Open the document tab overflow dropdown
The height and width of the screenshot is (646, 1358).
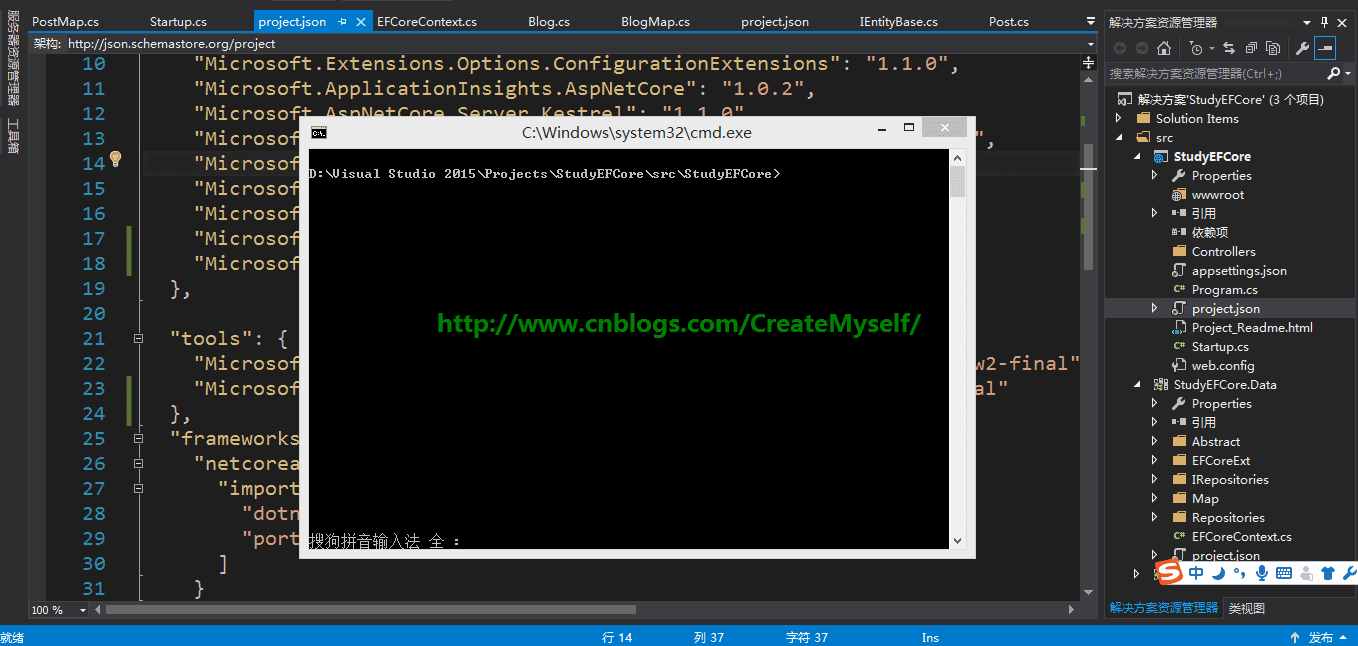(1090, 21)
